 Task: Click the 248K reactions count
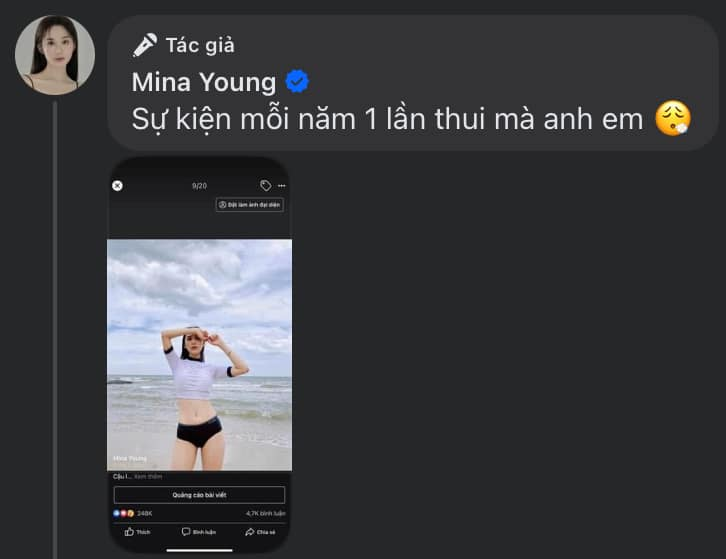[x=144, y=513]
